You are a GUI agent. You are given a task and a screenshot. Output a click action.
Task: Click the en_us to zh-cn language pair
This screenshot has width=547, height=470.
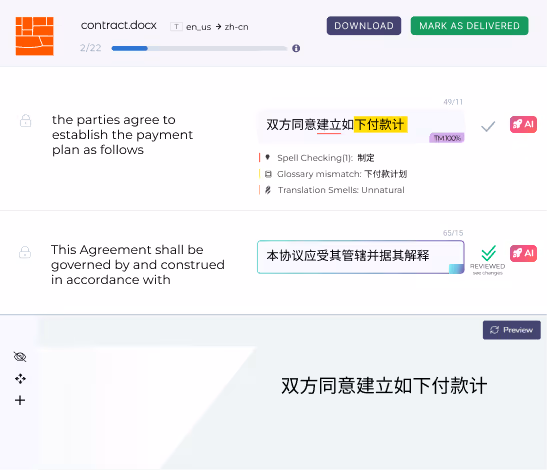tap(217, 27)
